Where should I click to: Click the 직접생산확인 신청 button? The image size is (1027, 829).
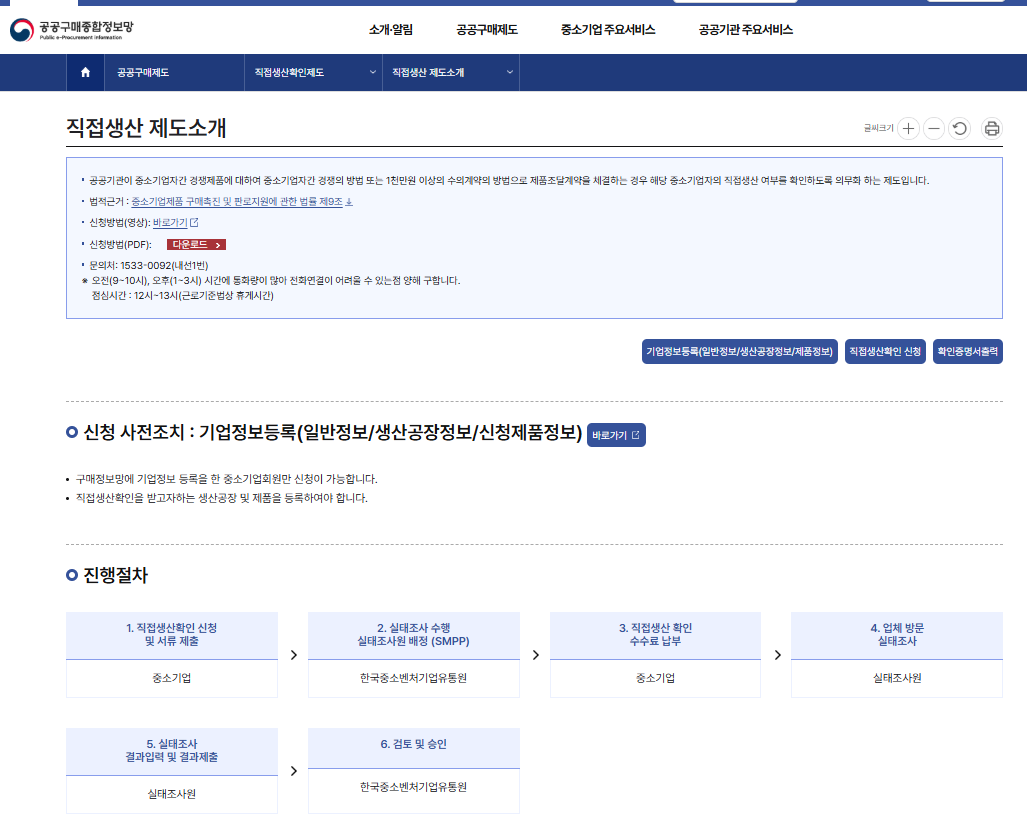[x=885, y=352]
